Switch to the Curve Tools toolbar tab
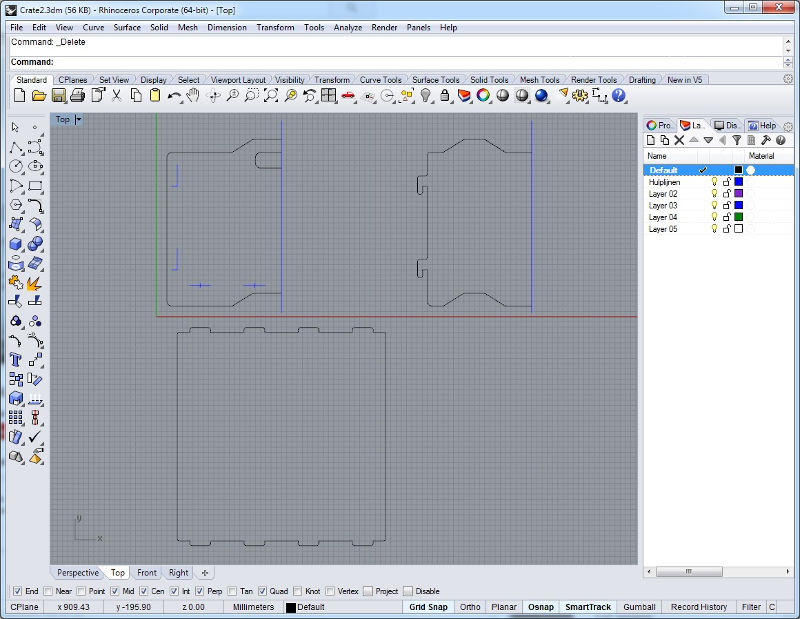Viewport: 800px width, 619px height. (x=381, y=80)
